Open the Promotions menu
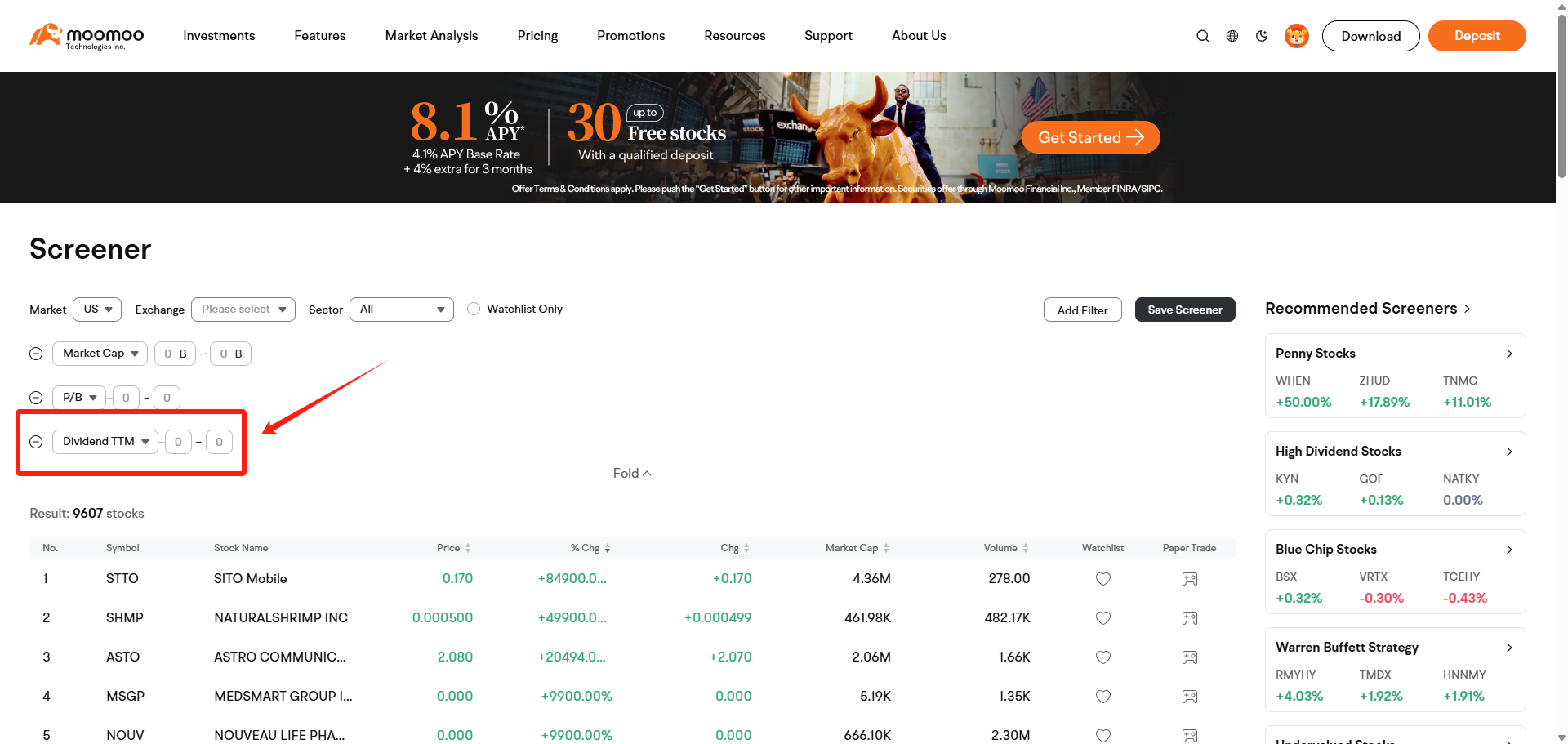Screen dimensions: 1568x744 (631, 36)
